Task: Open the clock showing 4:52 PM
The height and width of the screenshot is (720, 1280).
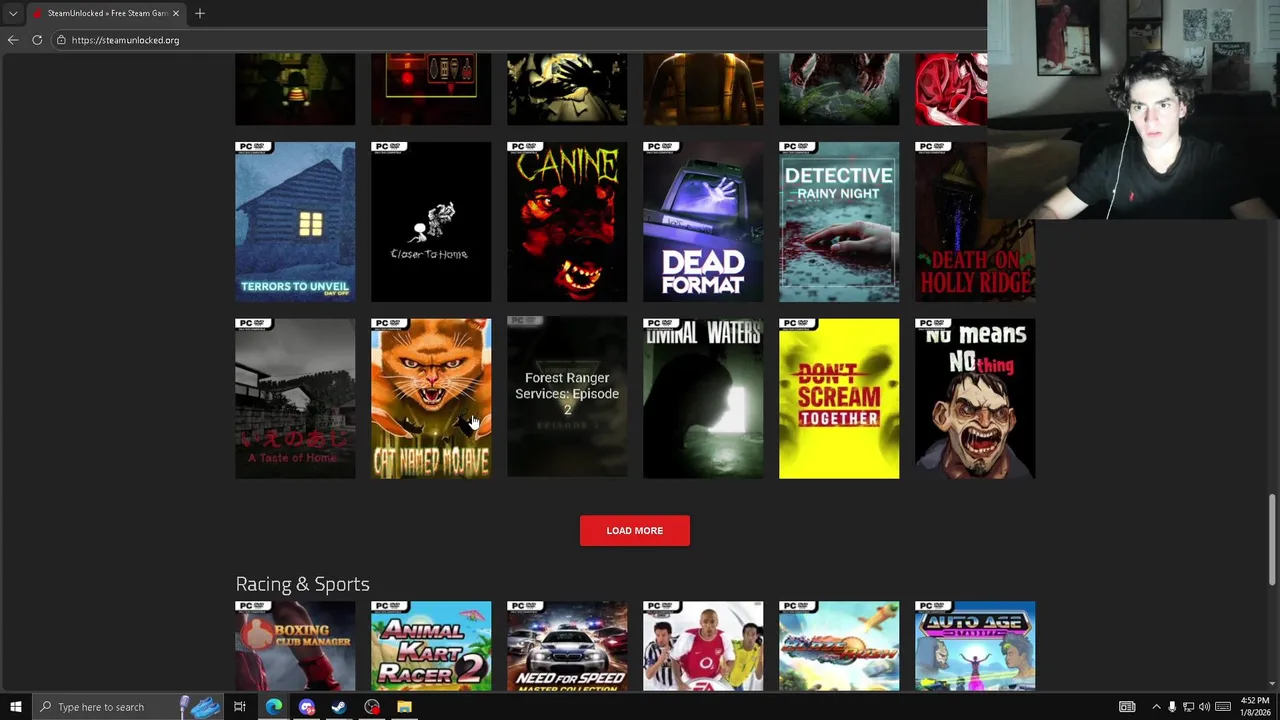Action: click(x=1254, y=707)
